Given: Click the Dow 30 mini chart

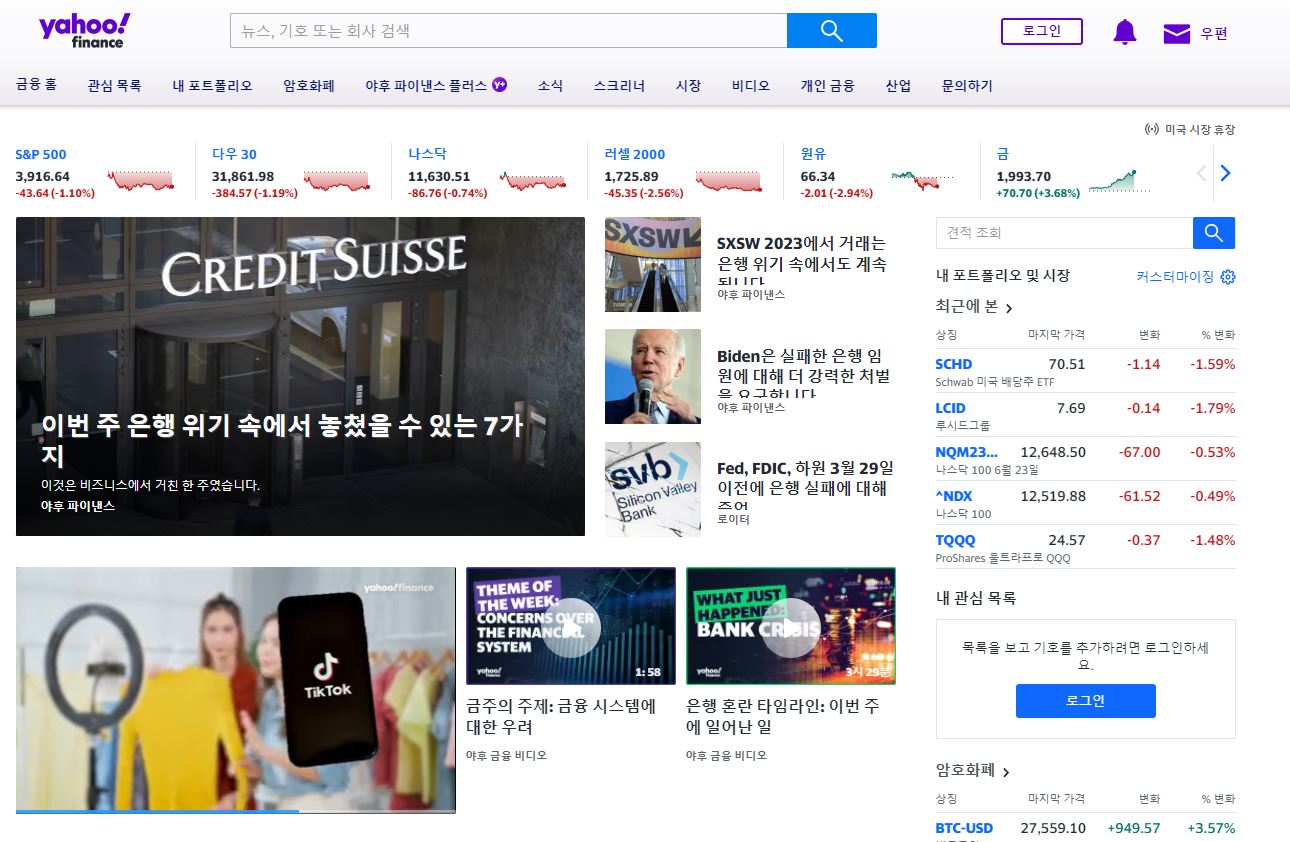Looking at the screenshot, I should pos(337,181).
